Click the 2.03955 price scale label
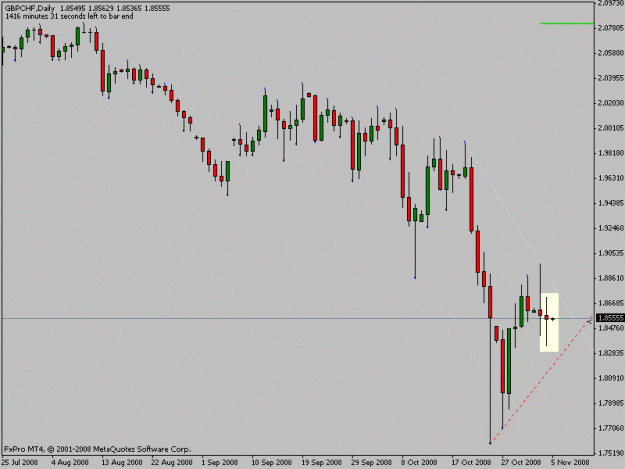The height and width of the screenshot is (469, 625). pyautogui.click(x=611, y=78)
